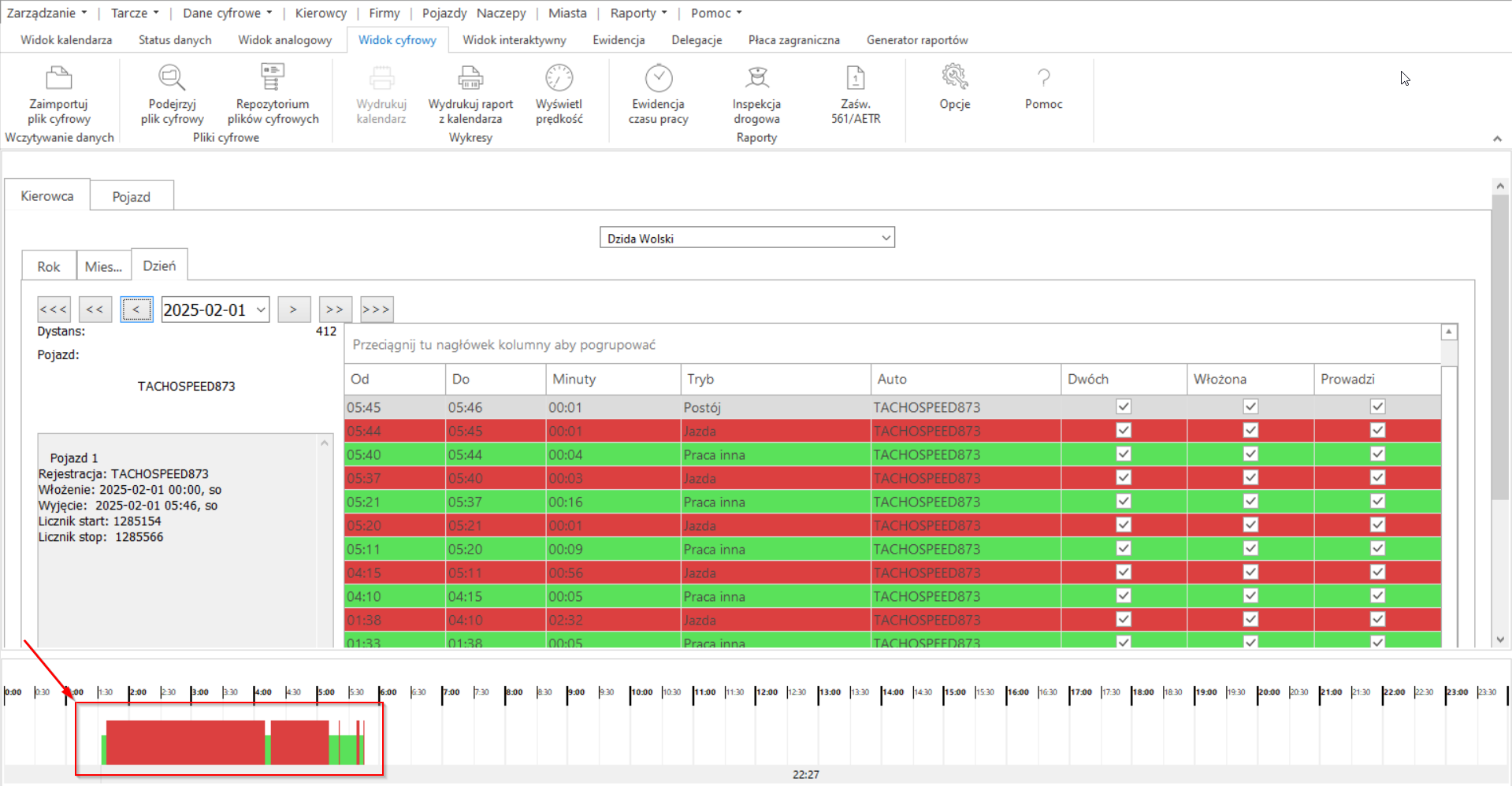1512x786 pixels.
Task: Switch to Widok analogowy tab
Action: tap(284, 39)
